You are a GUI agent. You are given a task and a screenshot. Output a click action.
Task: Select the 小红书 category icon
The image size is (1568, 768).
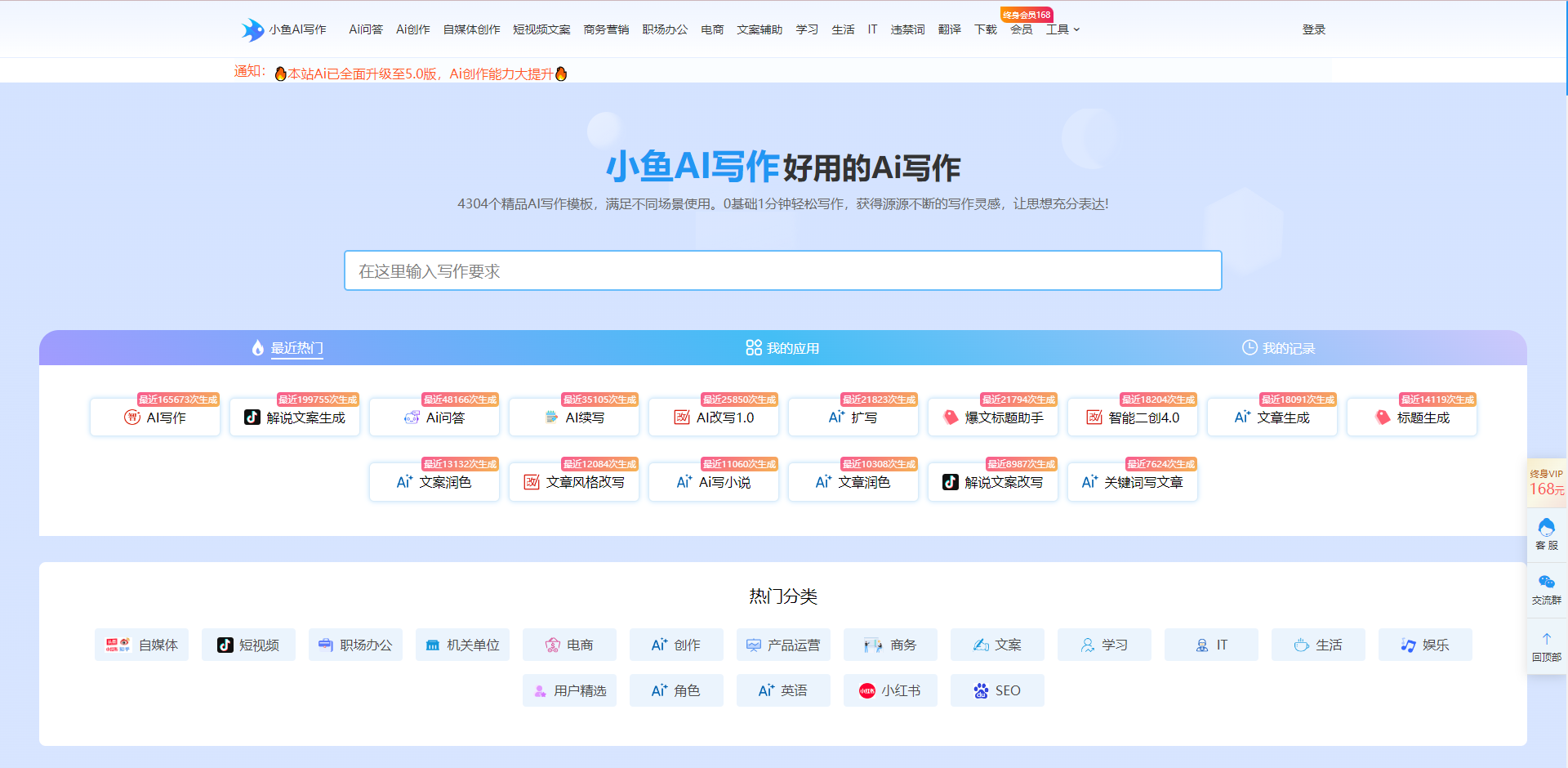867,691
